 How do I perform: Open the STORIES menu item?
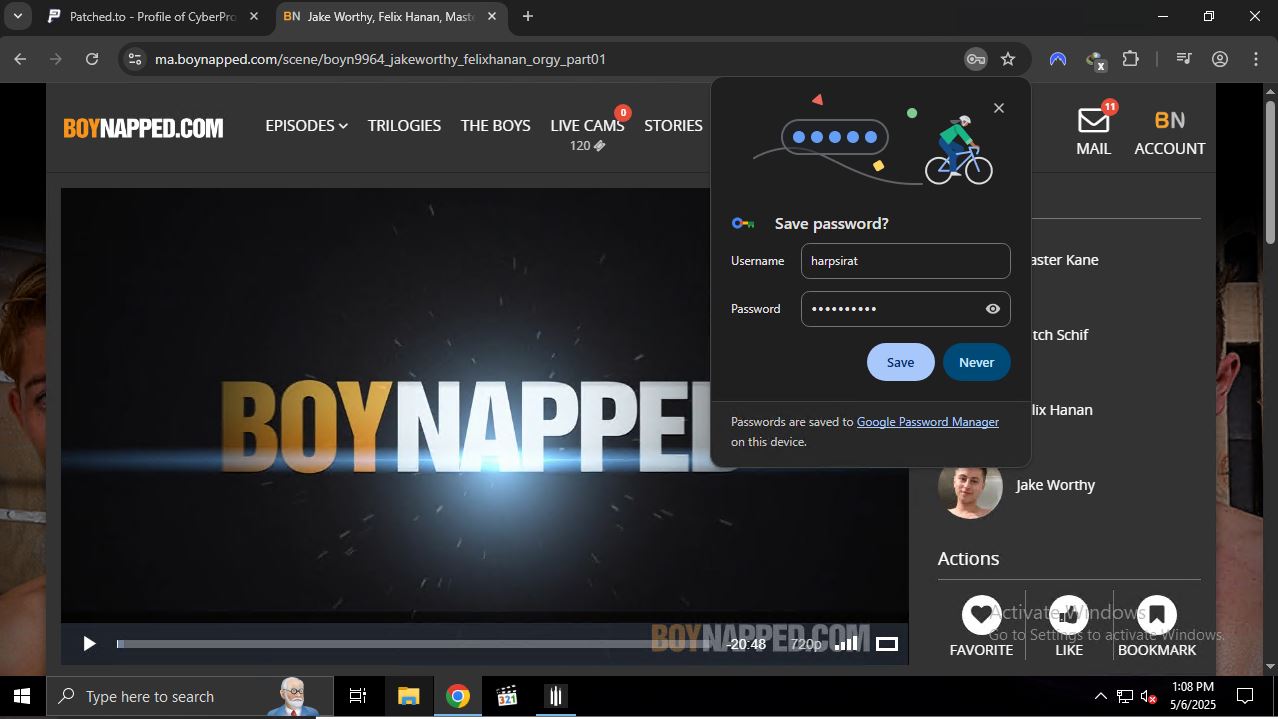click(x=673, y=125)
